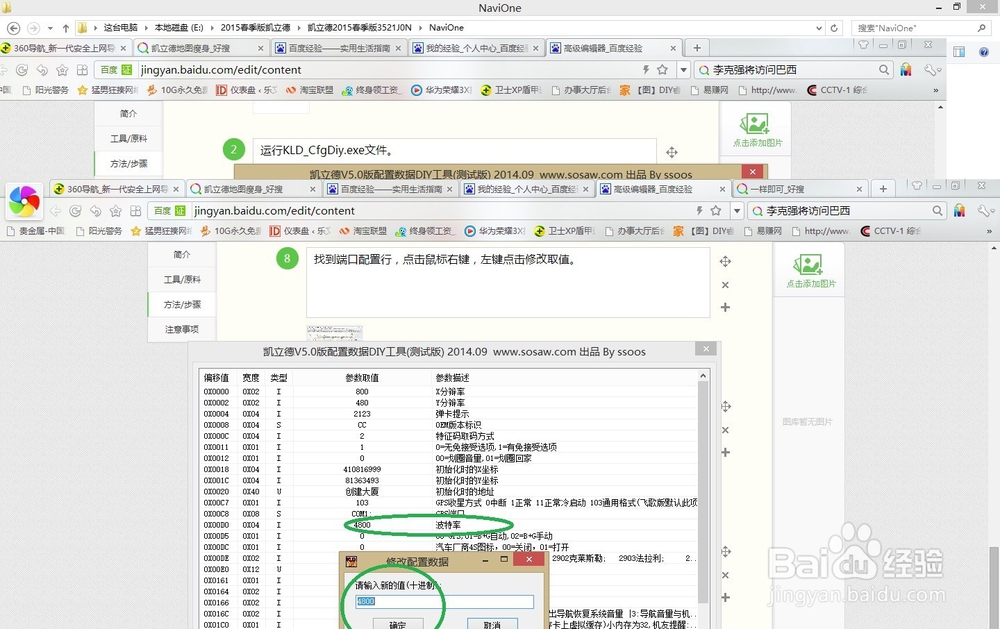Viewport: 1000px width, 629px height.
Task: Select the 410816999 value cell in table
Action: point(362,469)
